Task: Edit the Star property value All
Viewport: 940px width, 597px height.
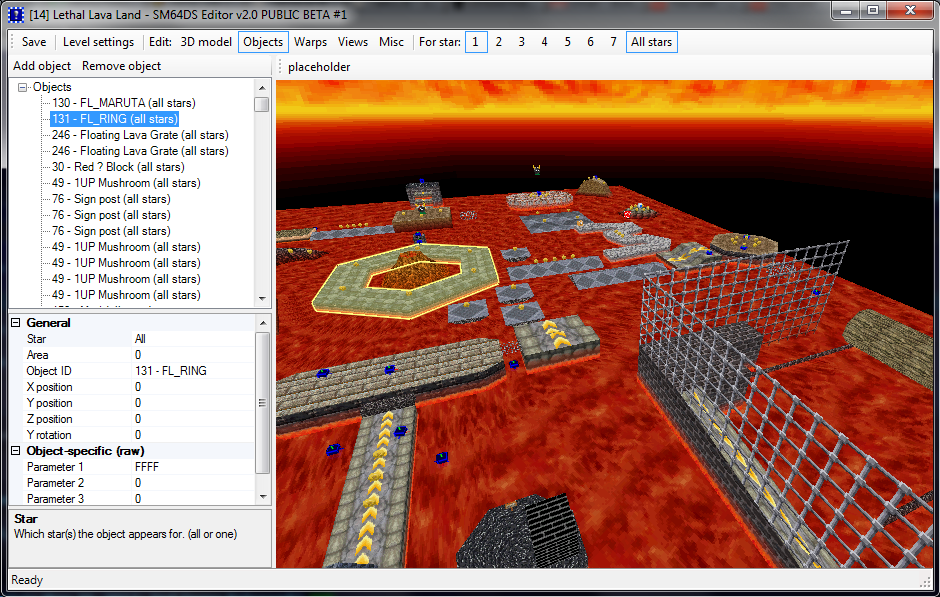Action: [193, 339]
